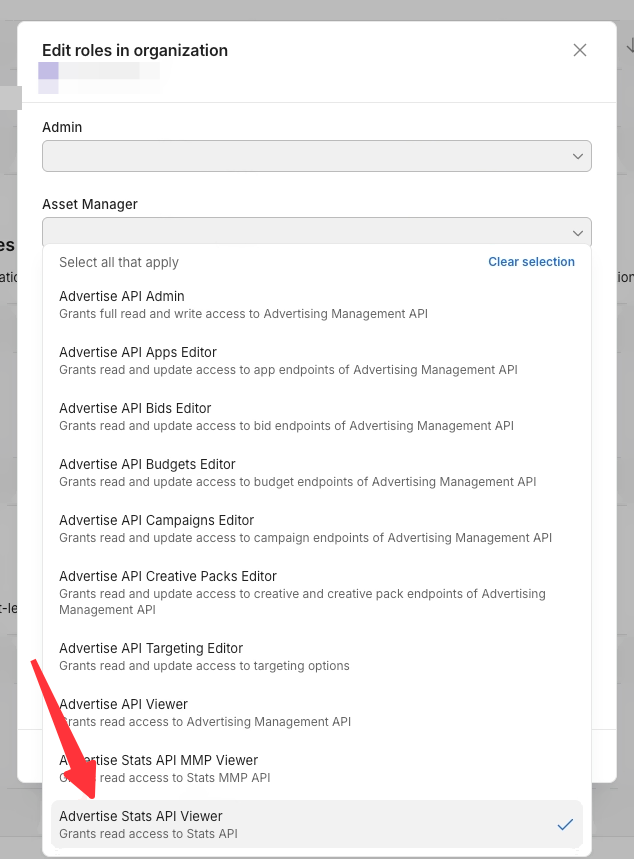Open the Admin role dropdown
Viewport: 634px width, 859px height.
click(x=317, y=156)
